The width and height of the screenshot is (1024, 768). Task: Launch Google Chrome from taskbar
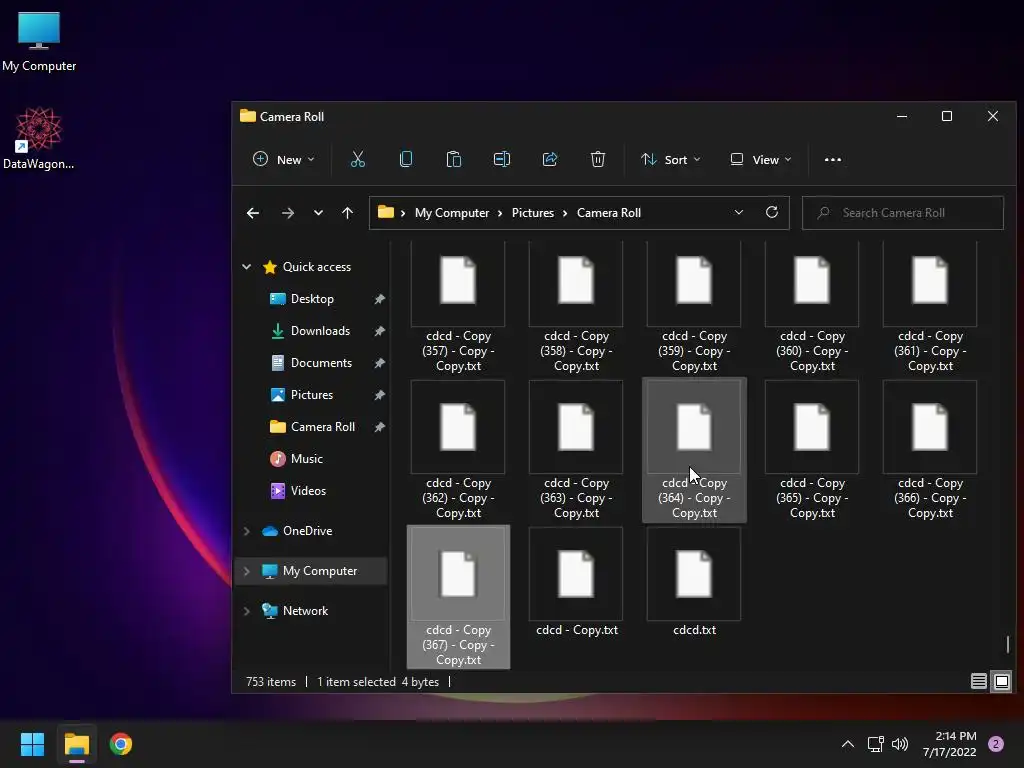pos(121,744)
